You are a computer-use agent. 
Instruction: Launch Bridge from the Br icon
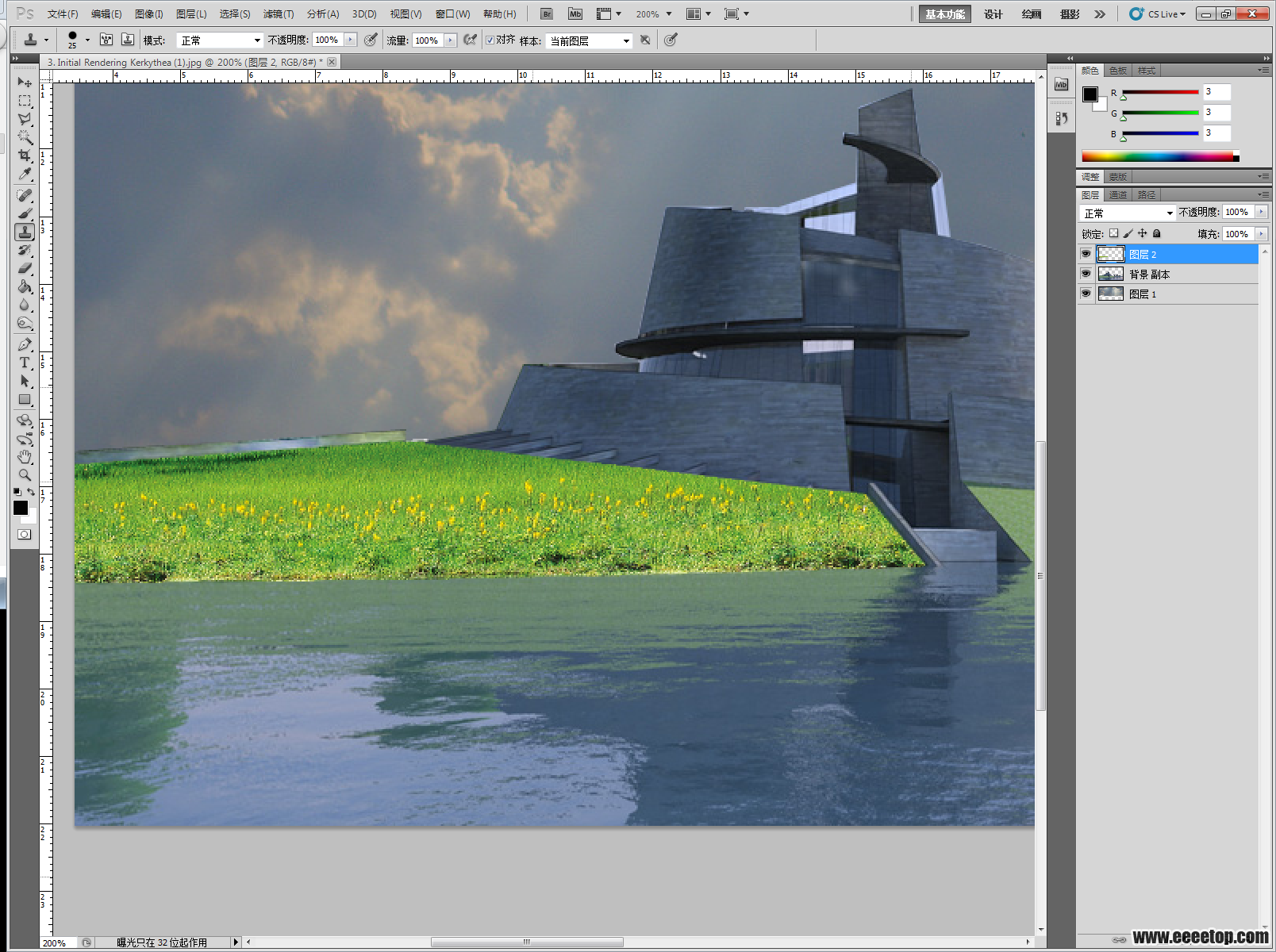tap(547, 14)
